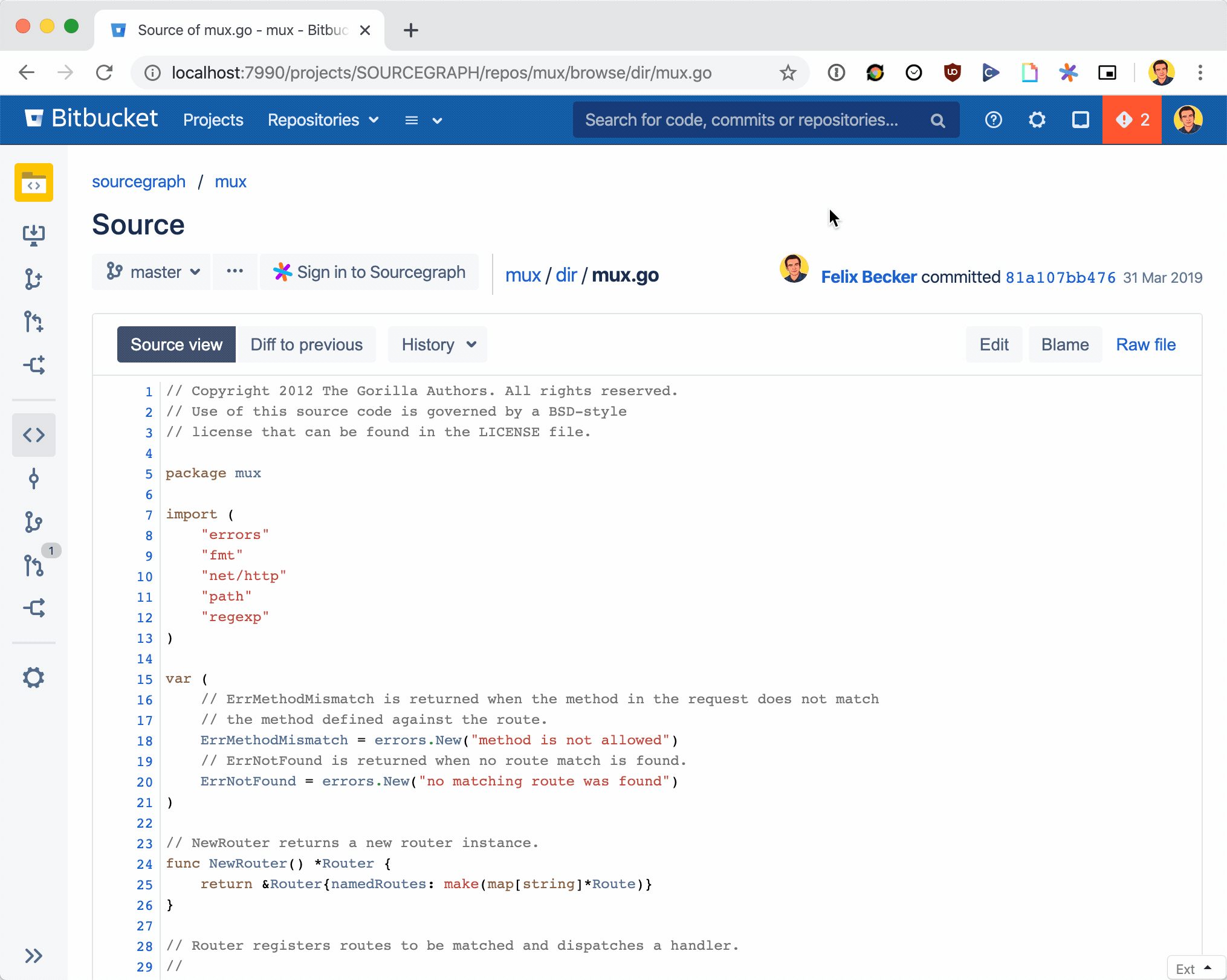Viewport: 1227px width, 980px height.
Task: Open Felix Becker's profile link
Action: (869, 277)
